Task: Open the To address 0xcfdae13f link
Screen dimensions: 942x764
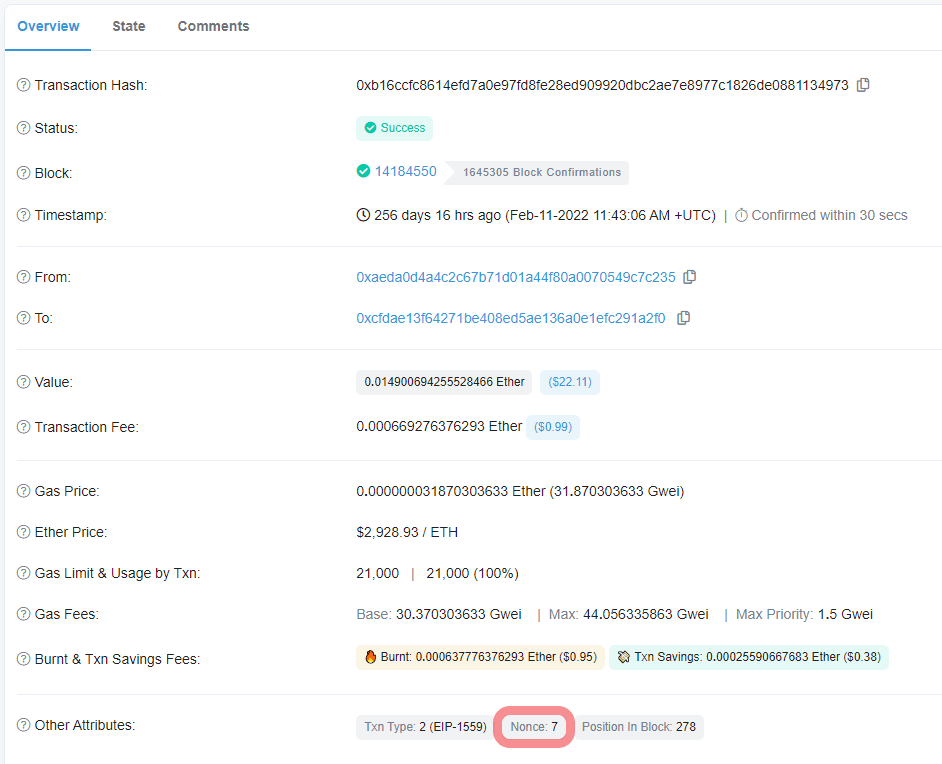Action: [510, 318]
